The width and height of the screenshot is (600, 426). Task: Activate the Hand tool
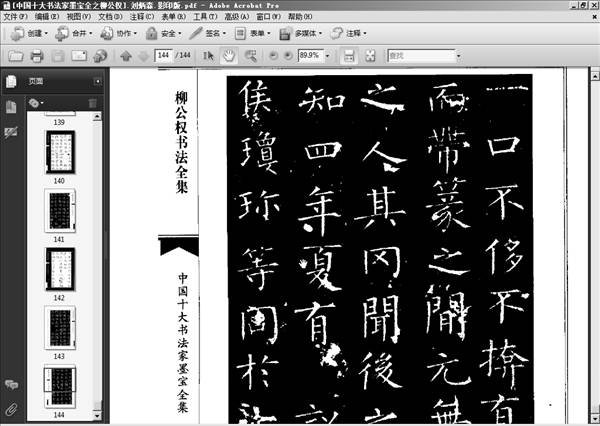tap(228, 56)
